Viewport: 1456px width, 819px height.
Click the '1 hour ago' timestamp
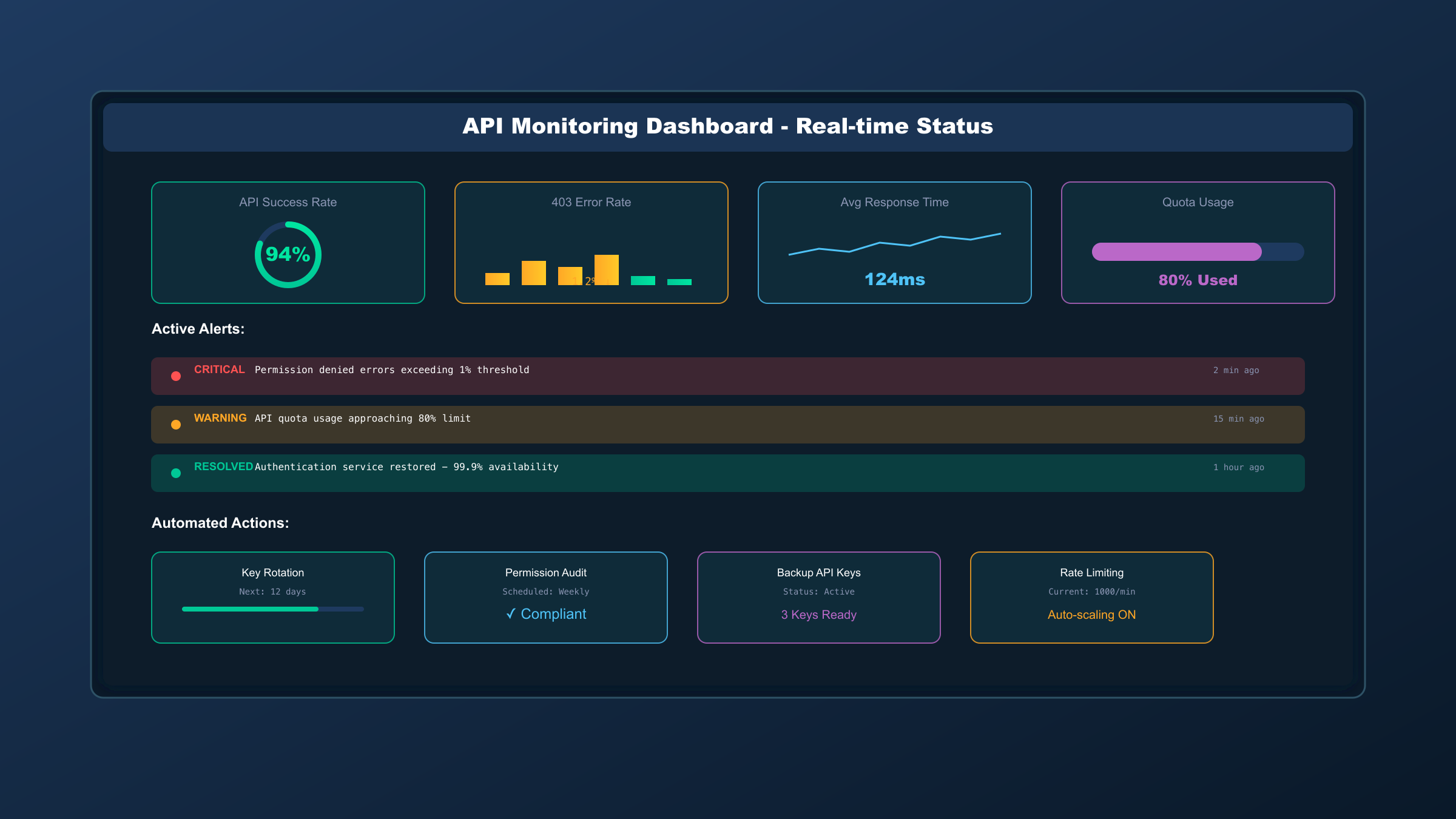click(1239, 467)
